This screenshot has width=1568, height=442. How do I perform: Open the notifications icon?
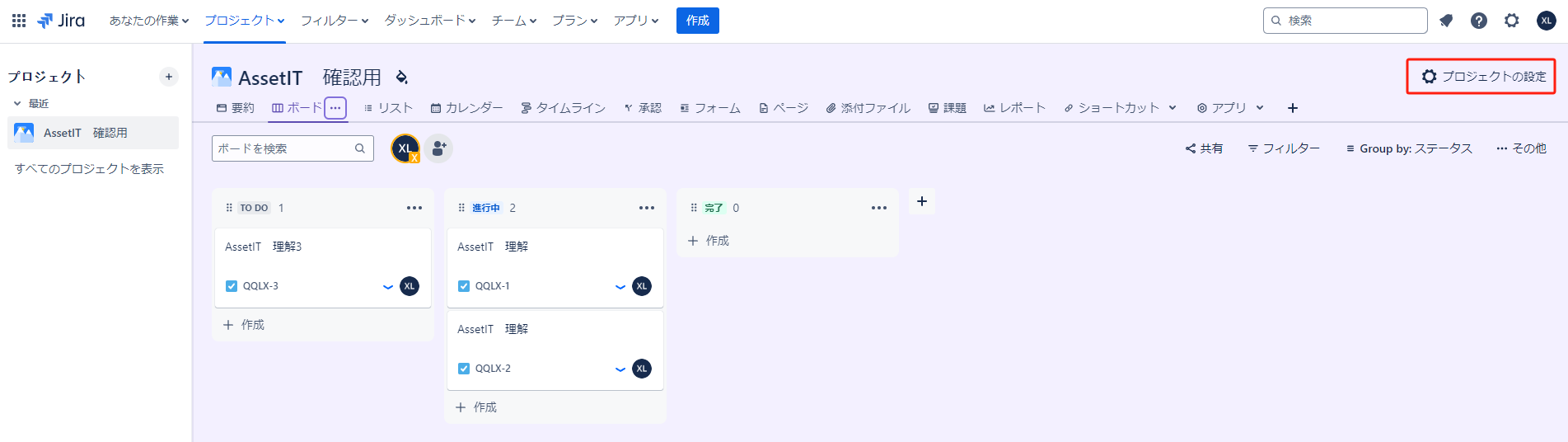(1446, 21)
